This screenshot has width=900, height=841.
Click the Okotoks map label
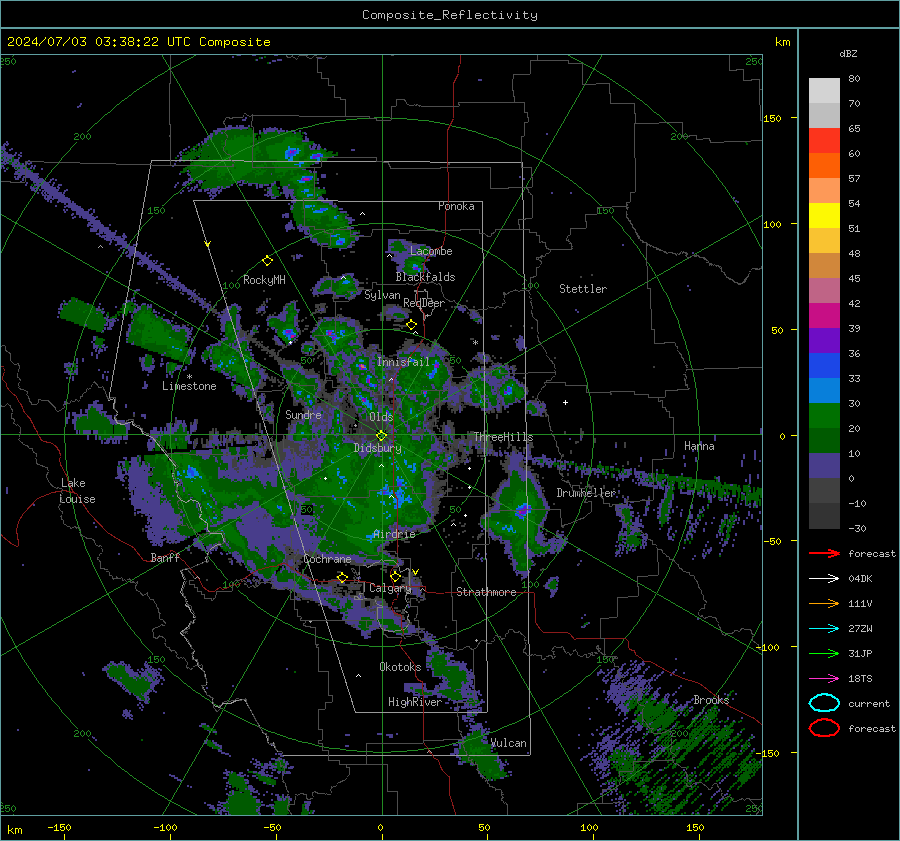click(x=400, y=667)
